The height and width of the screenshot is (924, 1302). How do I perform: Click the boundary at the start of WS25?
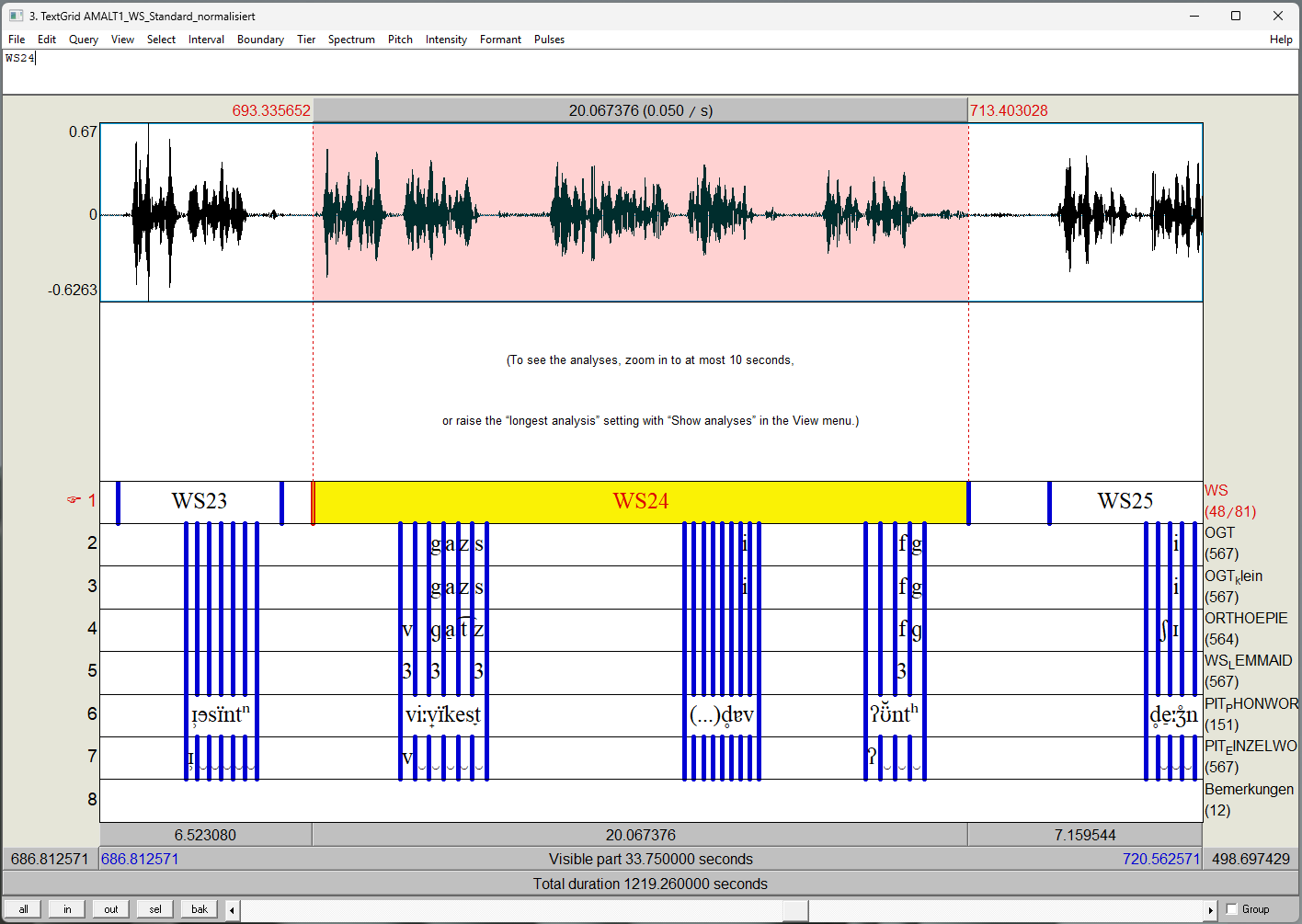[x=1049, y=502]
